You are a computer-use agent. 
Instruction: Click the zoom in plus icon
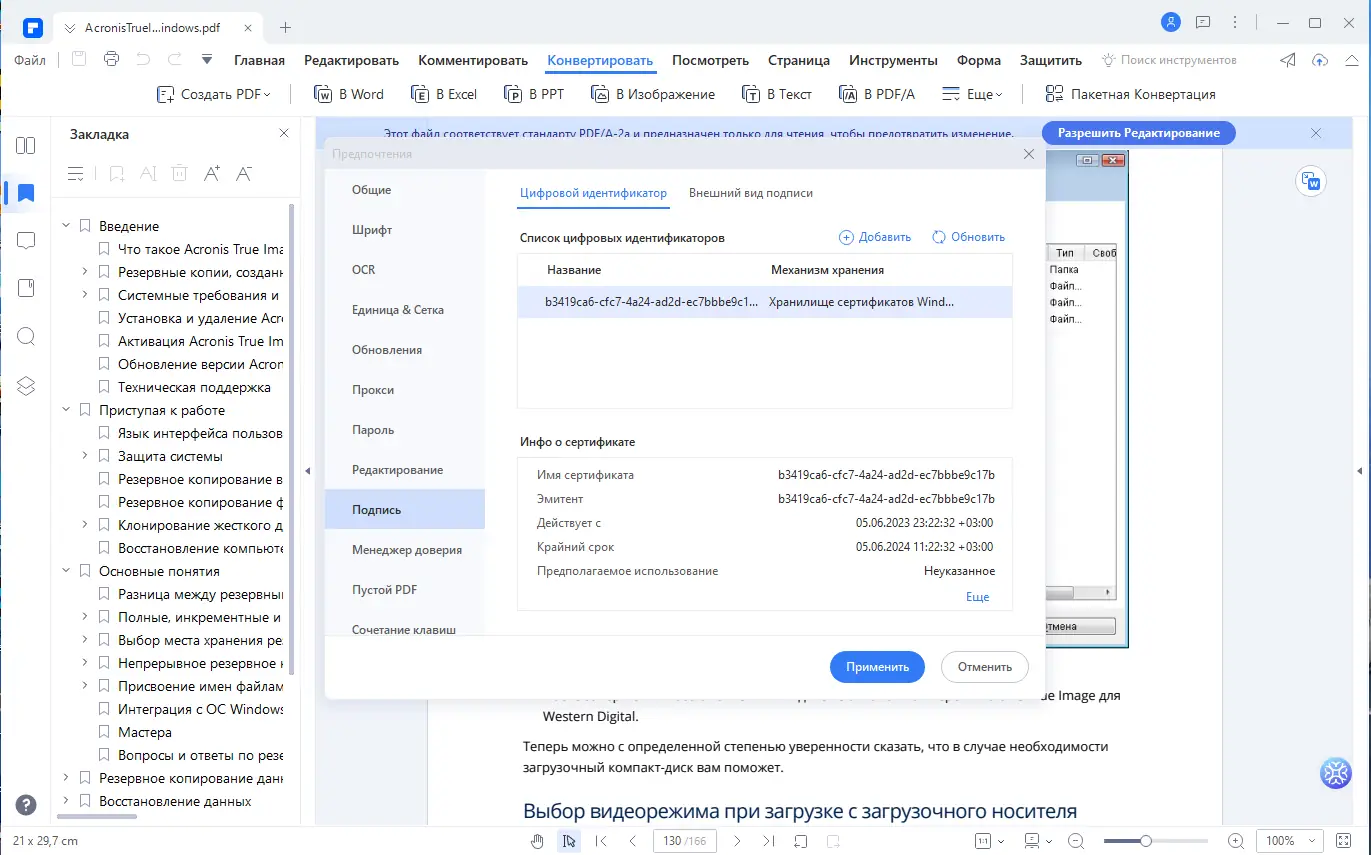1236,841
